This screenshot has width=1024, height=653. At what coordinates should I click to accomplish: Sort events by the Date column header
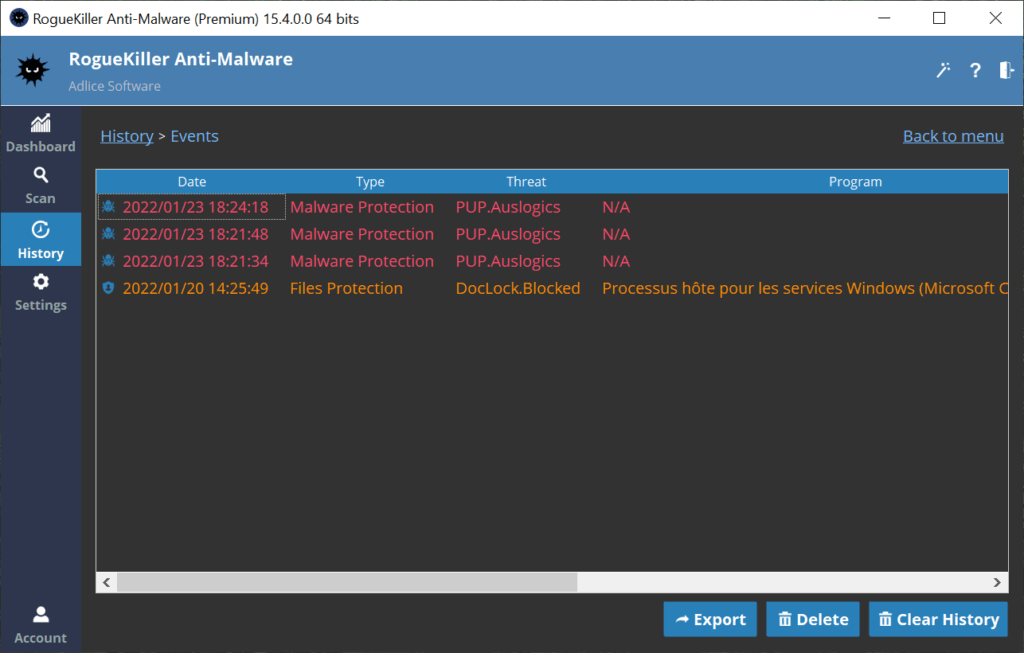[x=192, y=182]
